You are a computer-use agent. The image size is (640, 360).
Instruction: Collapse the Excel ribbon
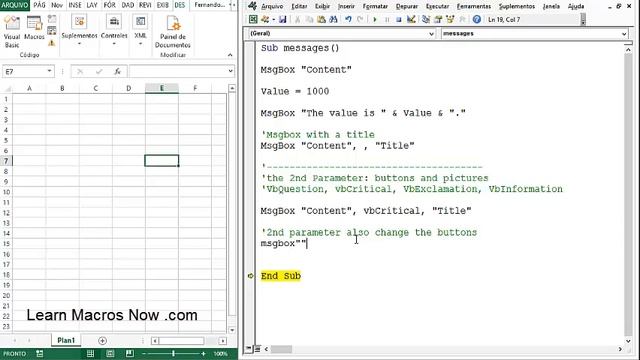230,55
